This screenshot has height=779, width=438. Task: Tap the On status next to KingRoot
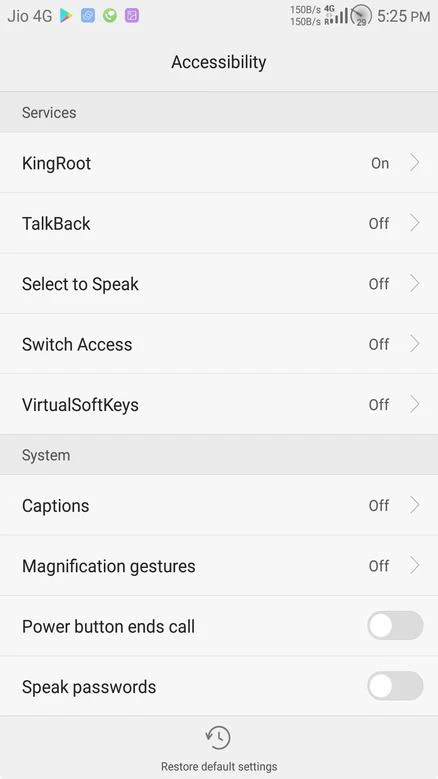380,163
